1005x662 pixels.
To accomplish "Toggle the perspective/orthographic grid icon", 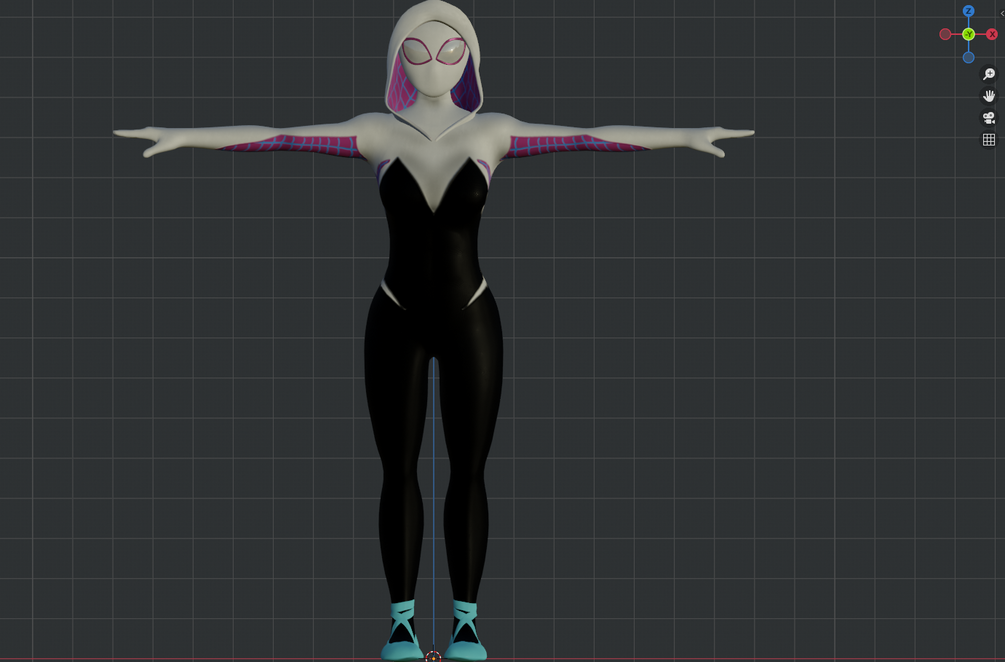I will tap(989, 140).
